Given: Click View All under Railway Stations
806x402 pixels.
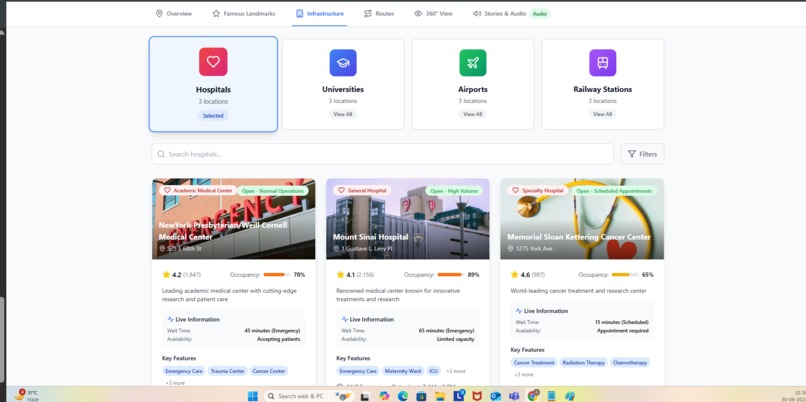Looking at the screenshot, I should tap(602, 114).
